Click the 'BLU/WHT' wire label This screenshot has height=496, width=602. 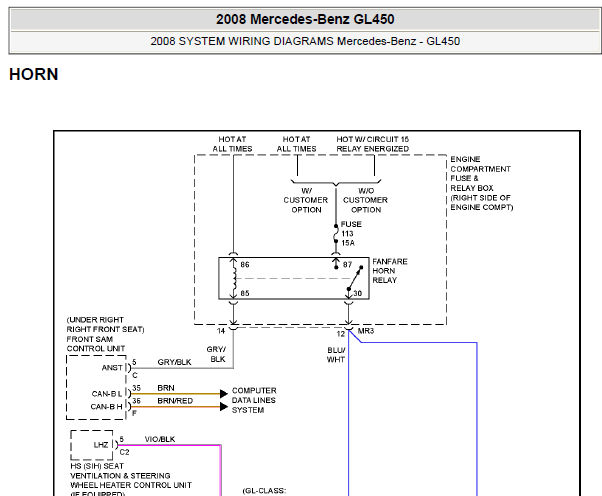coord(336,355)
